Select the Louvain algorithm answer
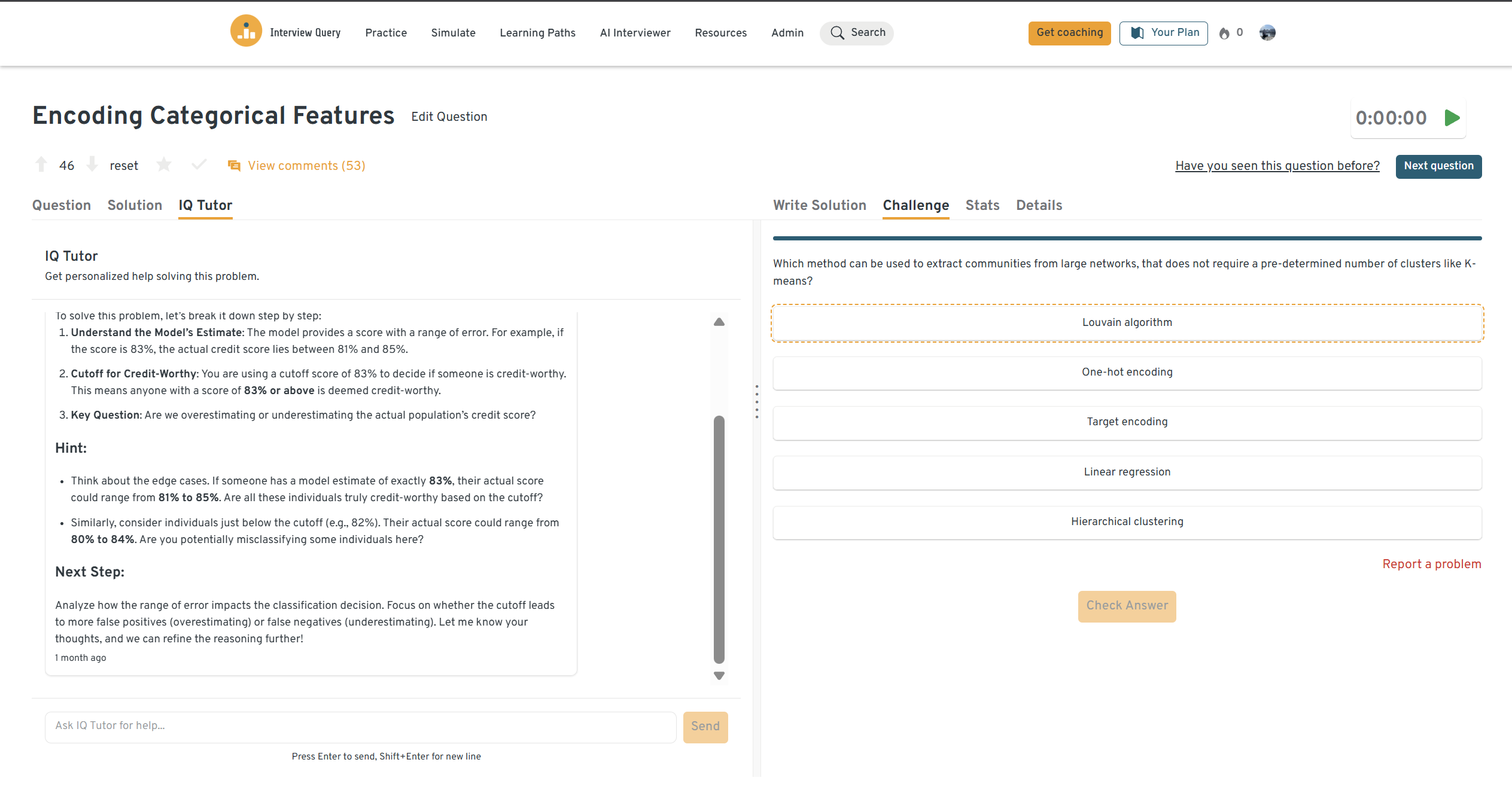Image resolution: width=1512 pixels, height=796 pixels. pos(1127,323)
